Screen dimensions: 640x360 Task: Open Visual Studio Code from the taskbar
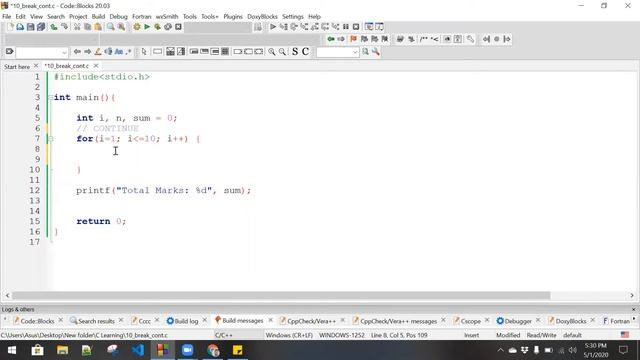coord(138,350)
